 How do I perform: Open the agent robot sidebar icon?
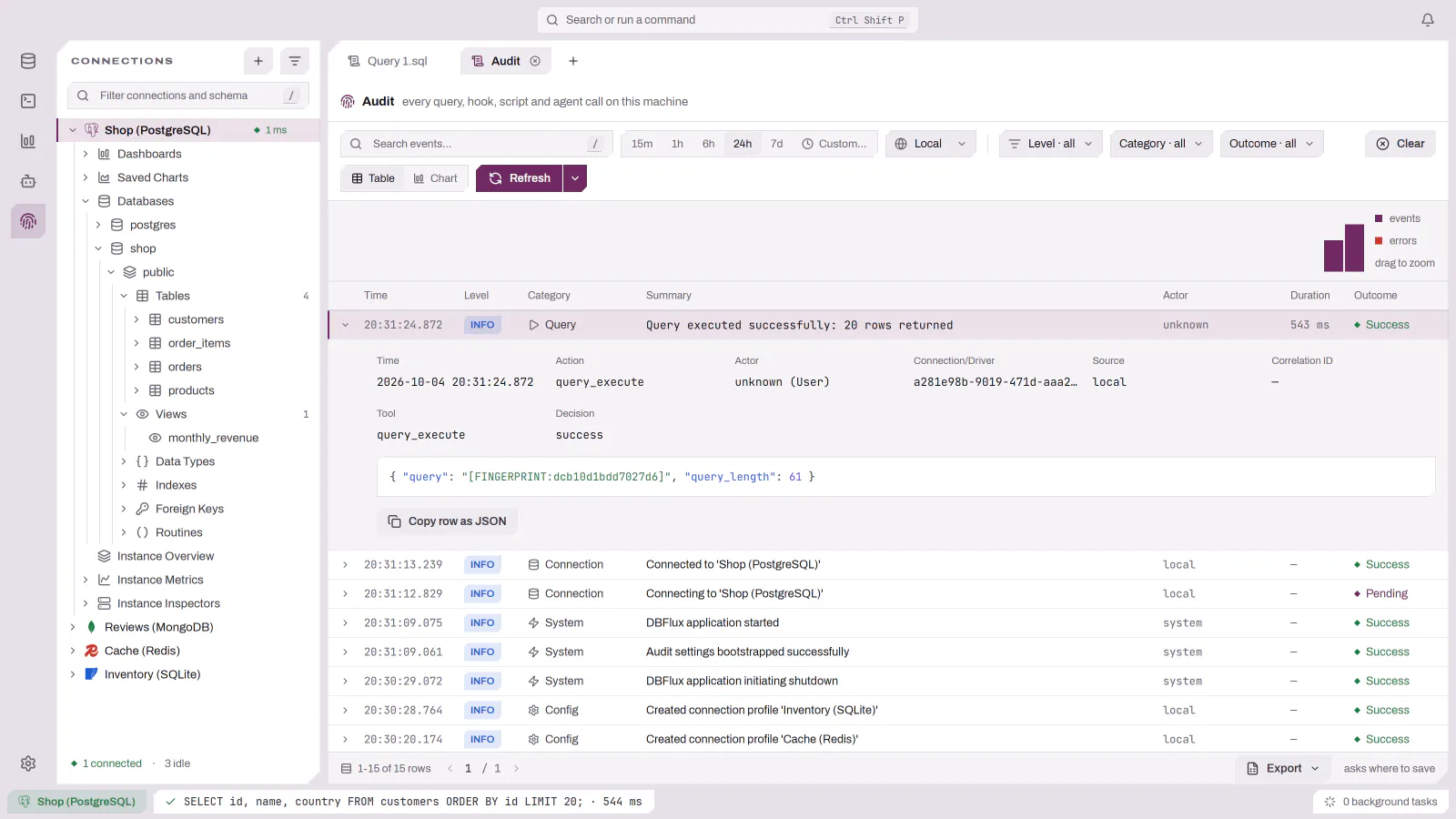tap(28, 181)
